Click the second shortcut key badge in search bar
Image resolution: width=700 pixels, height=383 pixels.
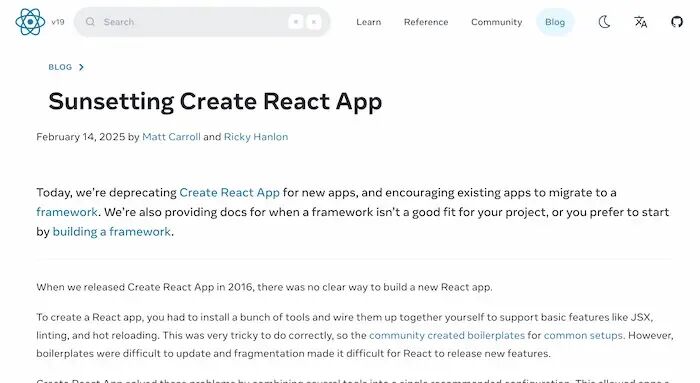(x=314, y=22)
